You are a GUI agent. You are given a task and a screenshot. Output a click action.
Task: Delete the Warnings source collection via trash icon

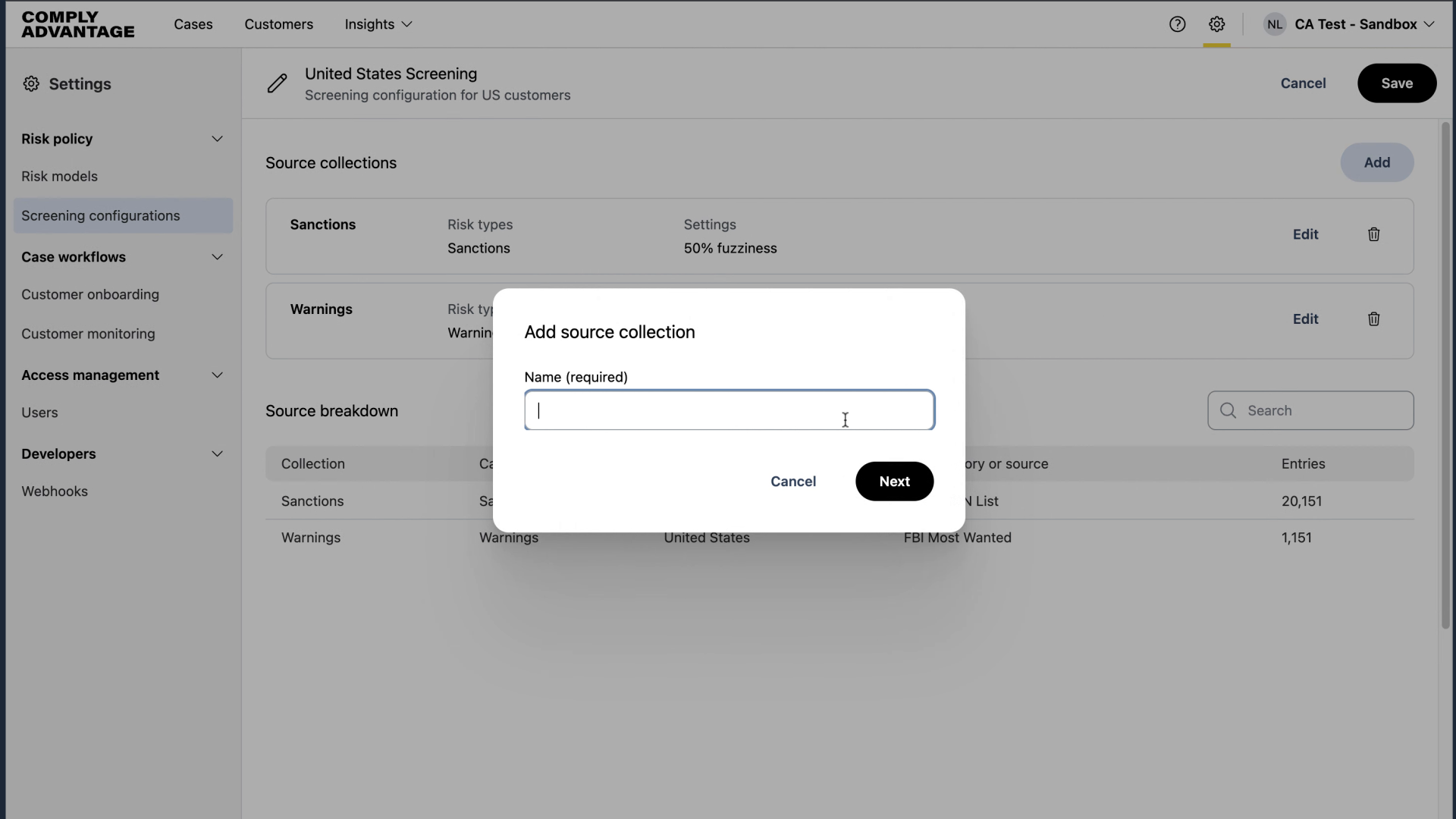click(1373, 318)
